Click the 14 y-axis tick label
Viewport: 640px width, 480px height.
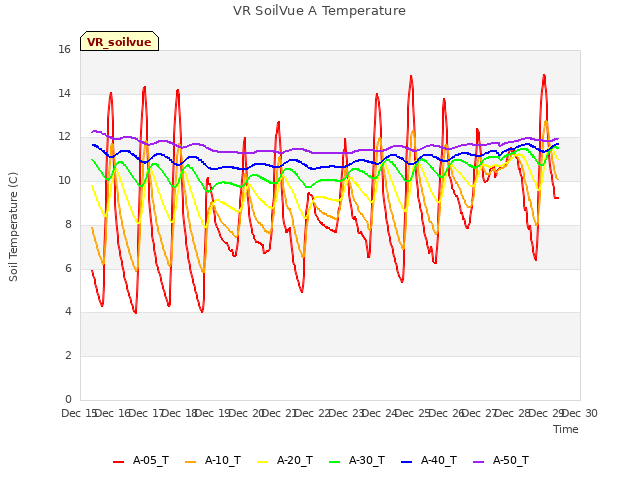pyautogui.click(x=64, y=93)
